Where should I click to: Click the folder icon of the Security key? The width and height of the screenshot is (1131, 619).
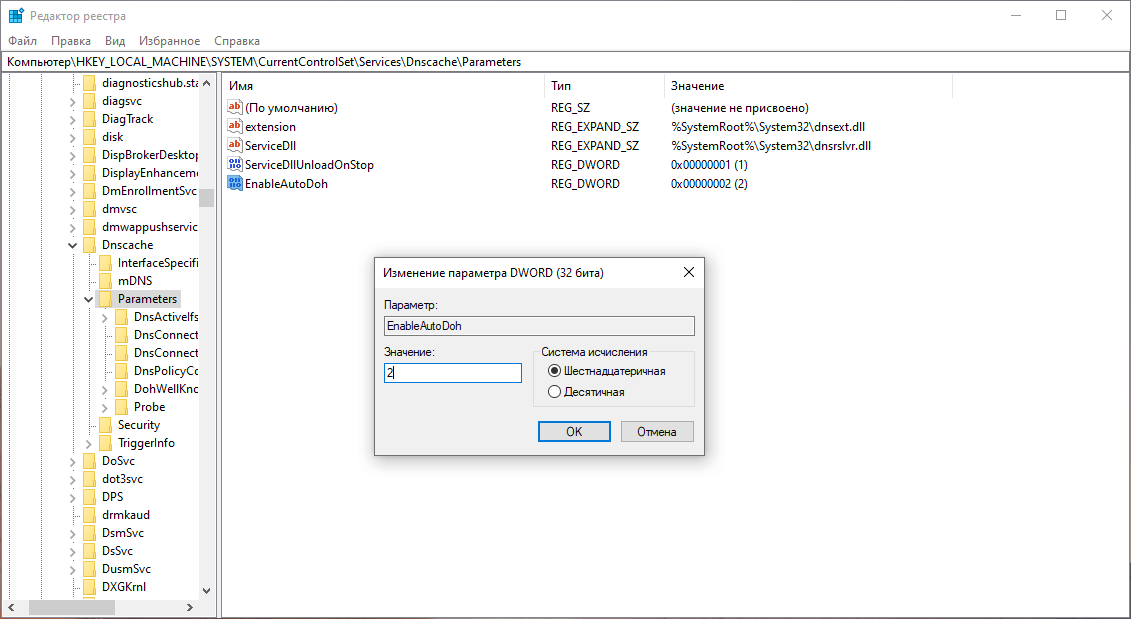pyautogui.click(x=105, y=425)
